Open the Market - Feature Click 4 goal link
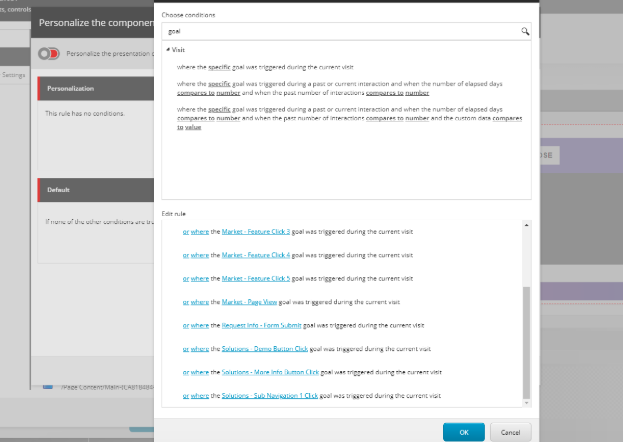Viewport: 624px width, 442px height. (256, 255)
